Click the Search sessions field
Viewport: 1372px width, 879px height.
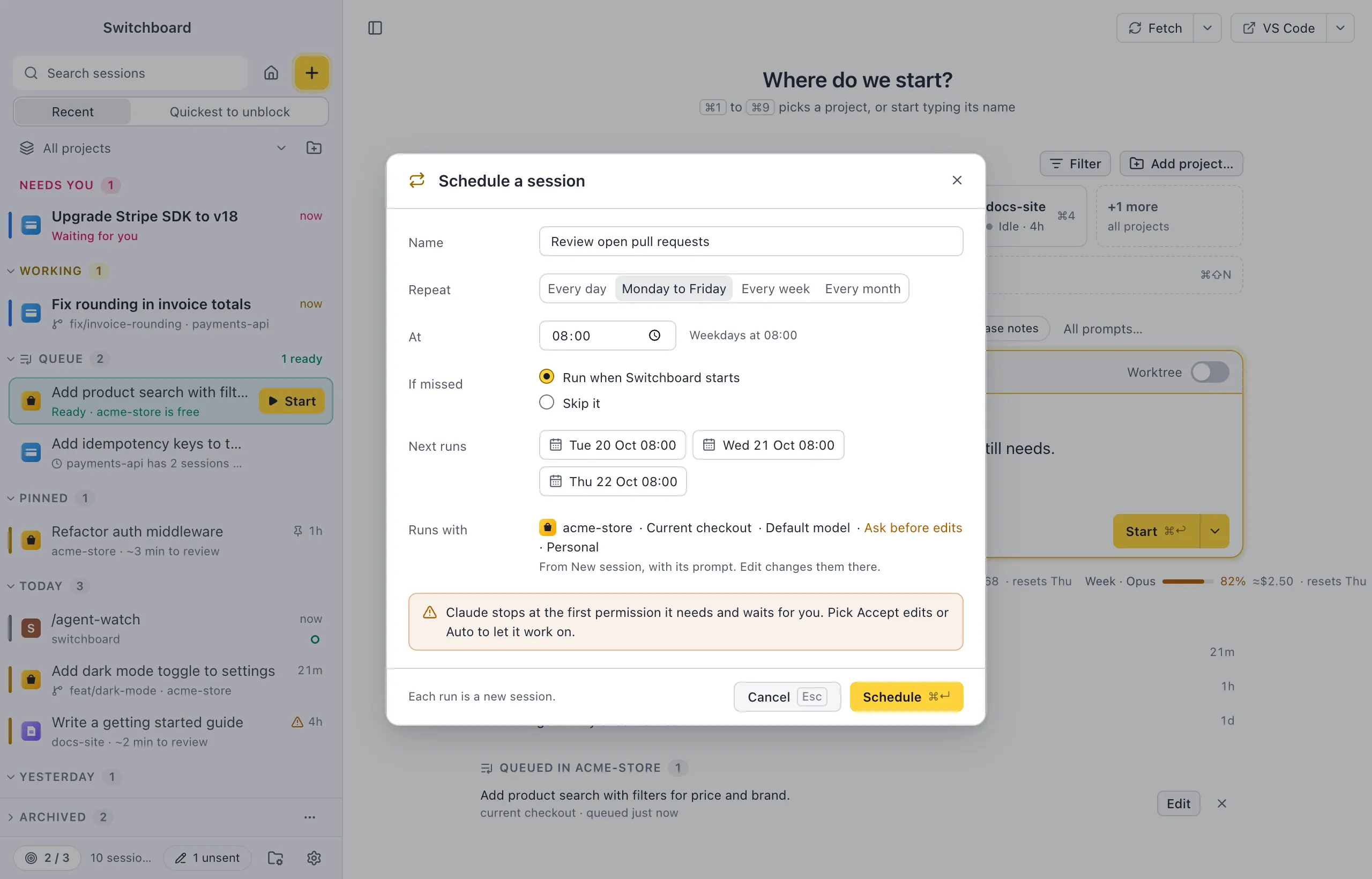130,73
